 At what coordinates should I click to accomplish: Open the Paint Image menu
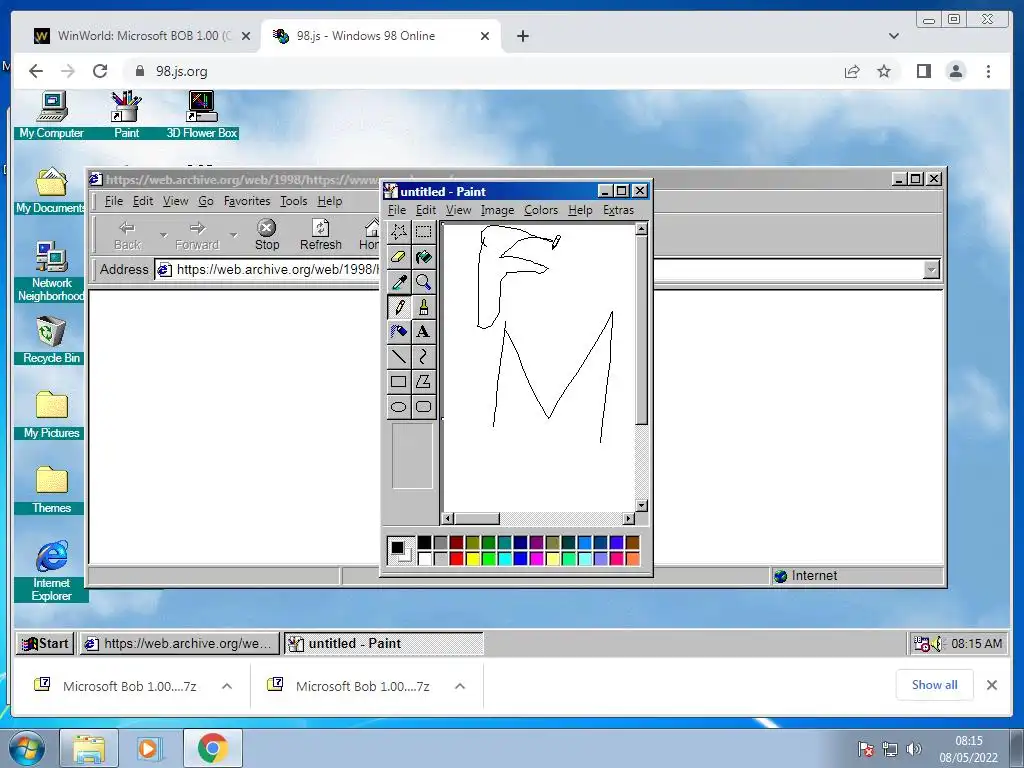pos(497,210)
